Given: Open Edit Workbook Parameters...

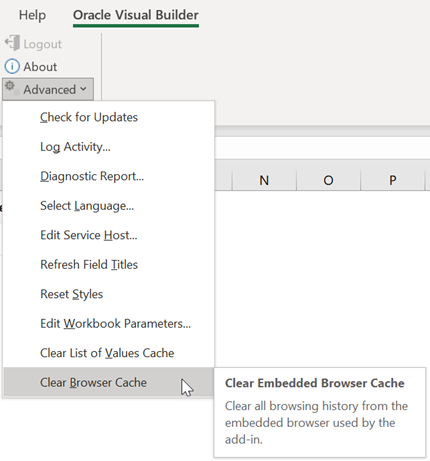Looking at the screenshot, I should pyautogui.click(x=108, y=323).
